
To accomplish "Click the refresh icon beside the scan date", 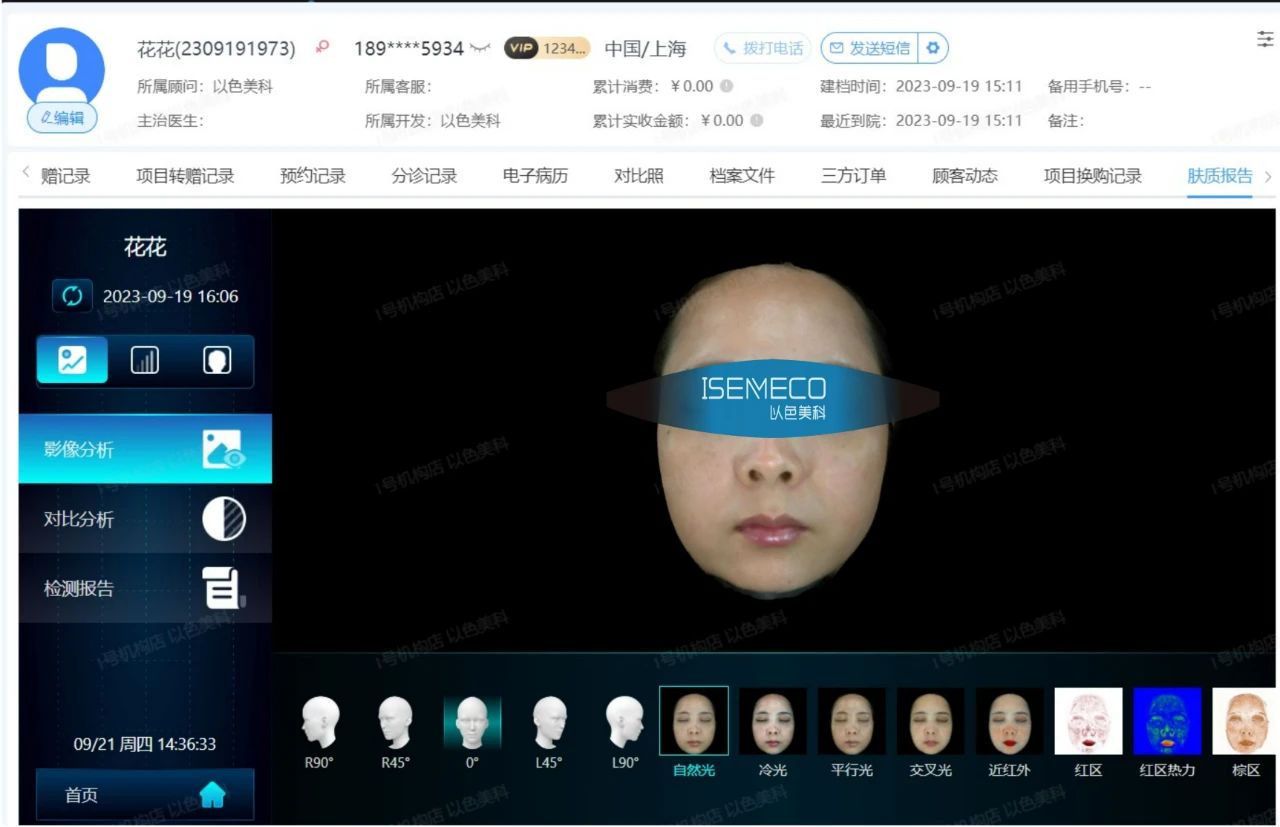I will (72, 296).
